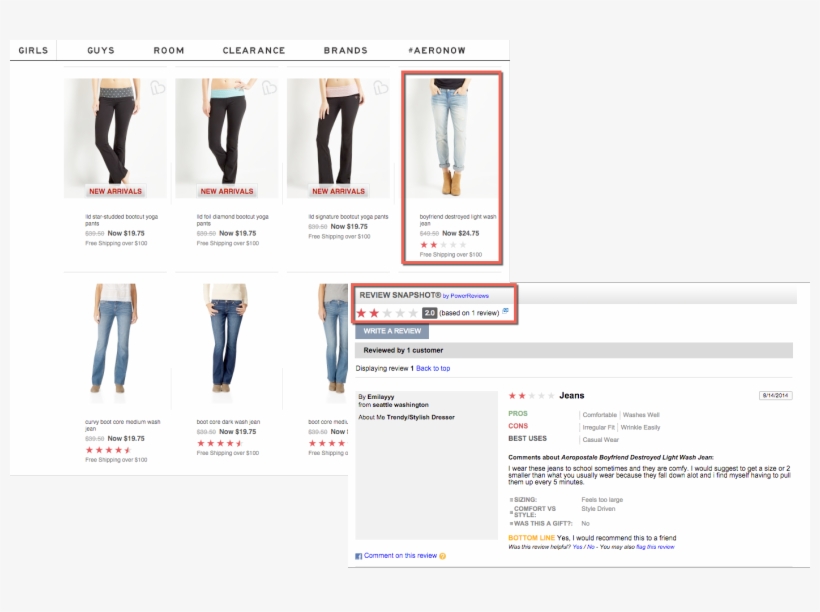820x612 pixels.
Task: Favorite the star-studded bootcut yoga pants heart icon
Action: click(x=157, y=87)
